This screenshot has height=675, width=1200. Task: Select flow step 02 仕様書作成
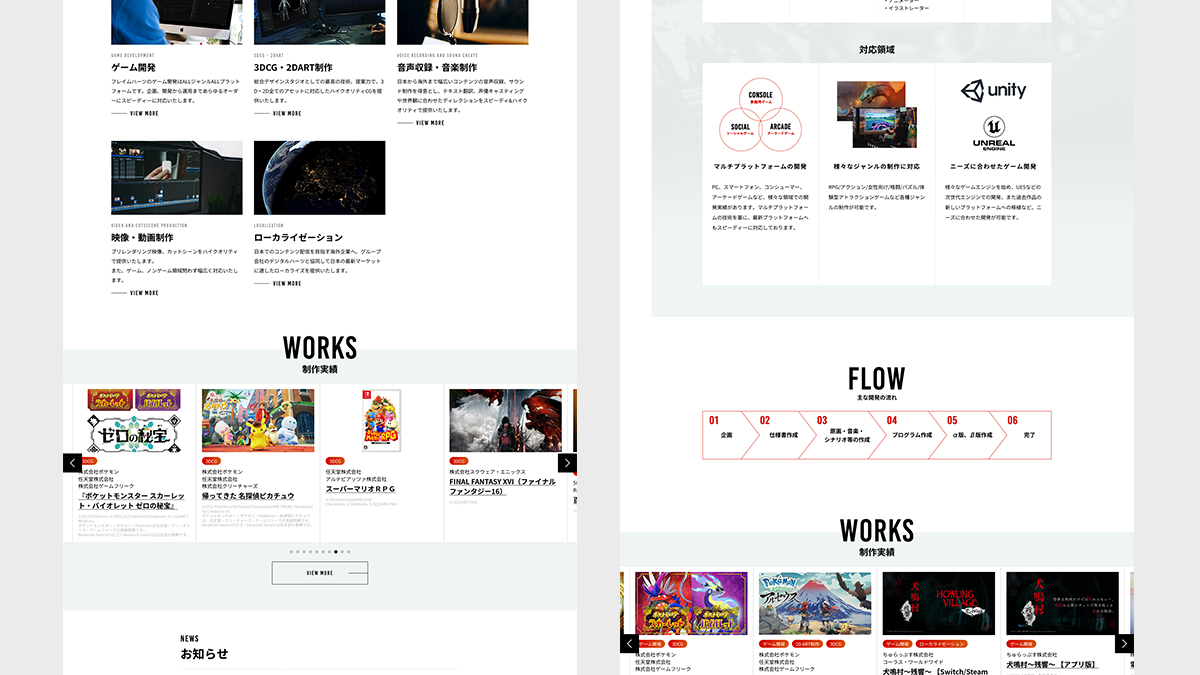pos(779,435)
